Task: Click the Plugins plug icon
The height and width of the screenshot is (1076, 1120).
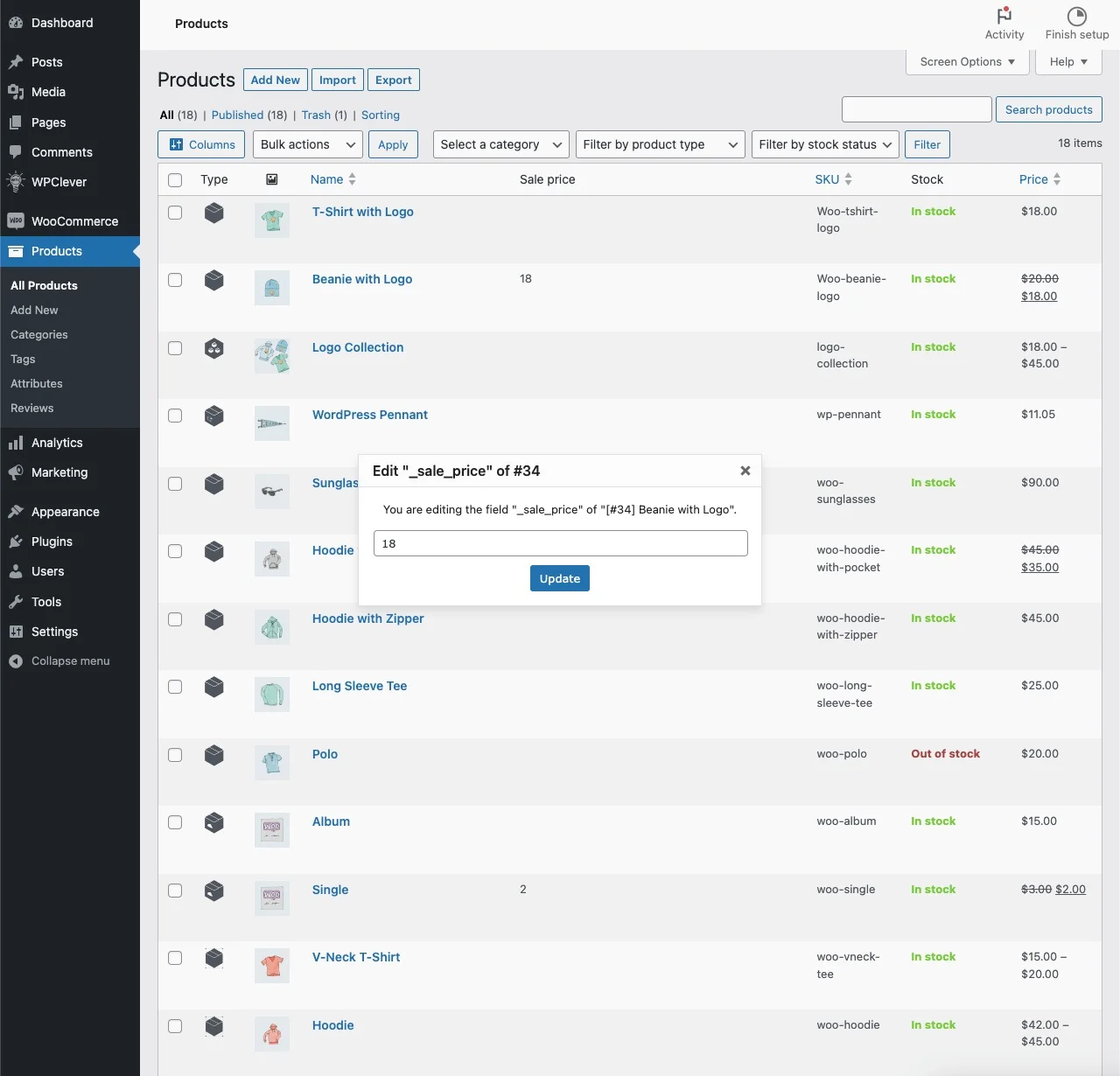Action: pos(16,541)
